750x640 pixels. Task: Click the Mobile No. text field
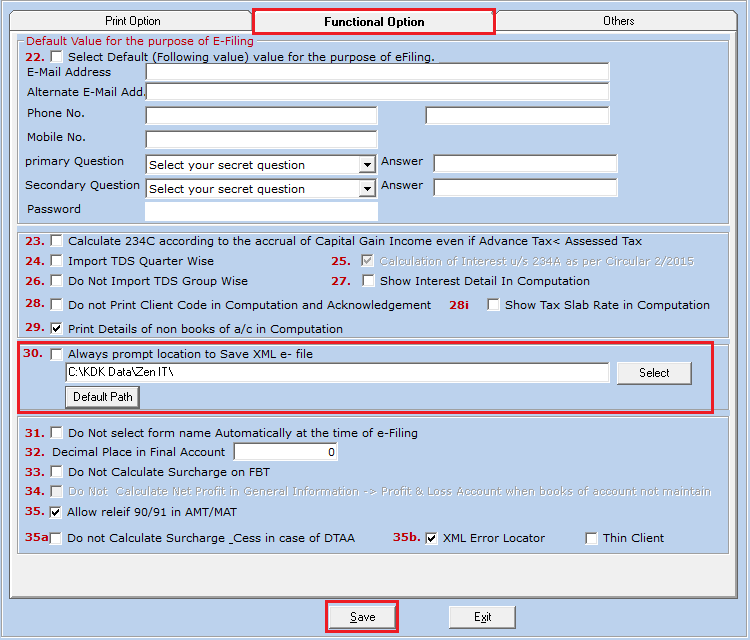(x=261, y=139)
